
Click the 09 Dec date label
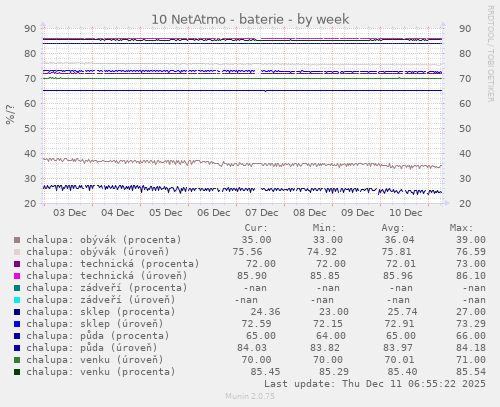pos(358,213)
